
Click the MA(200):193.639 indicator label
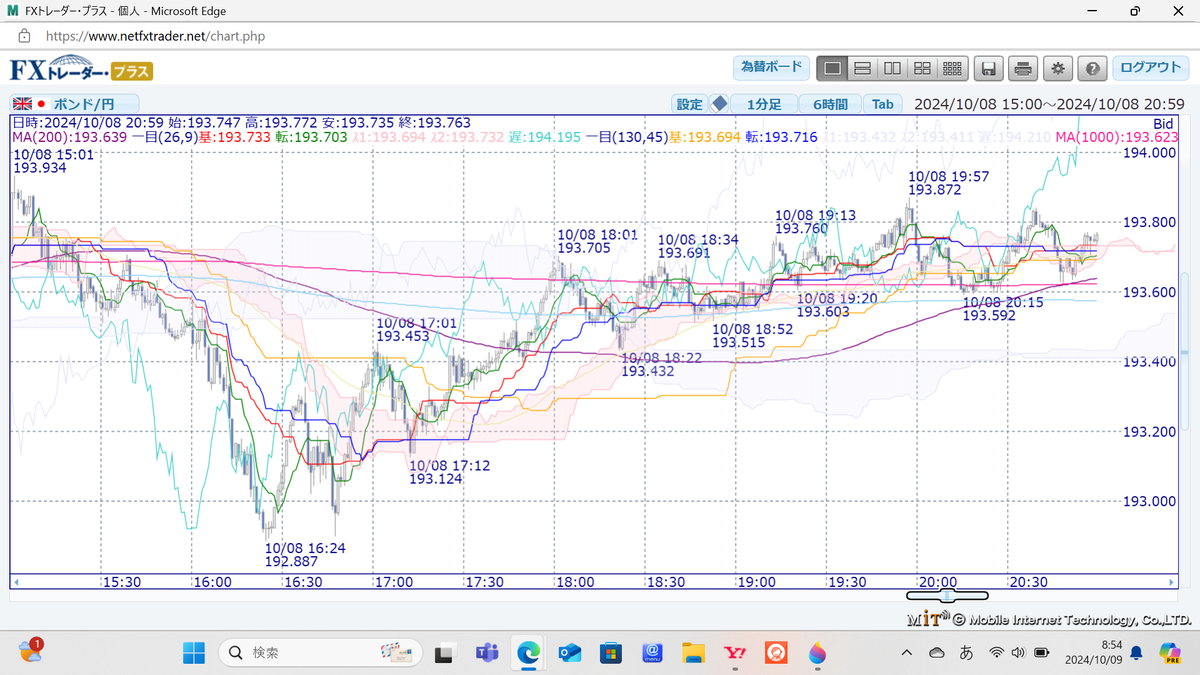tap(68, 137)
